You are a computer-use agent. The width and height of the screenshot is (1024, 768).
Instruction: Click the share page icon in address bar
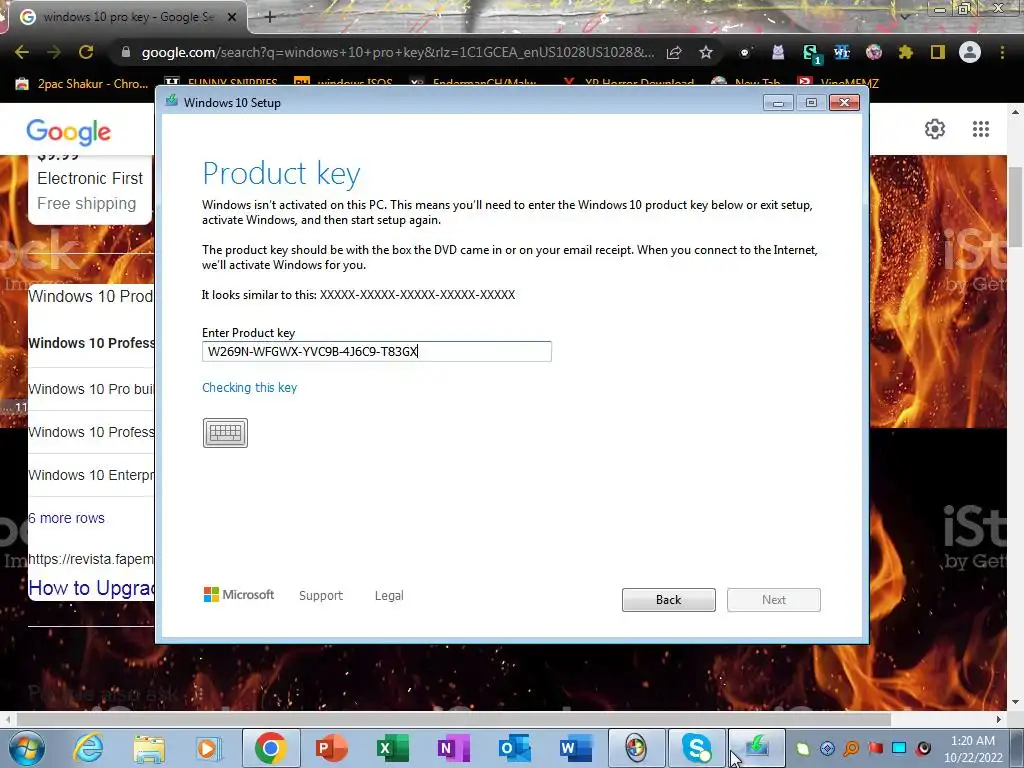[x=675, y=52]
